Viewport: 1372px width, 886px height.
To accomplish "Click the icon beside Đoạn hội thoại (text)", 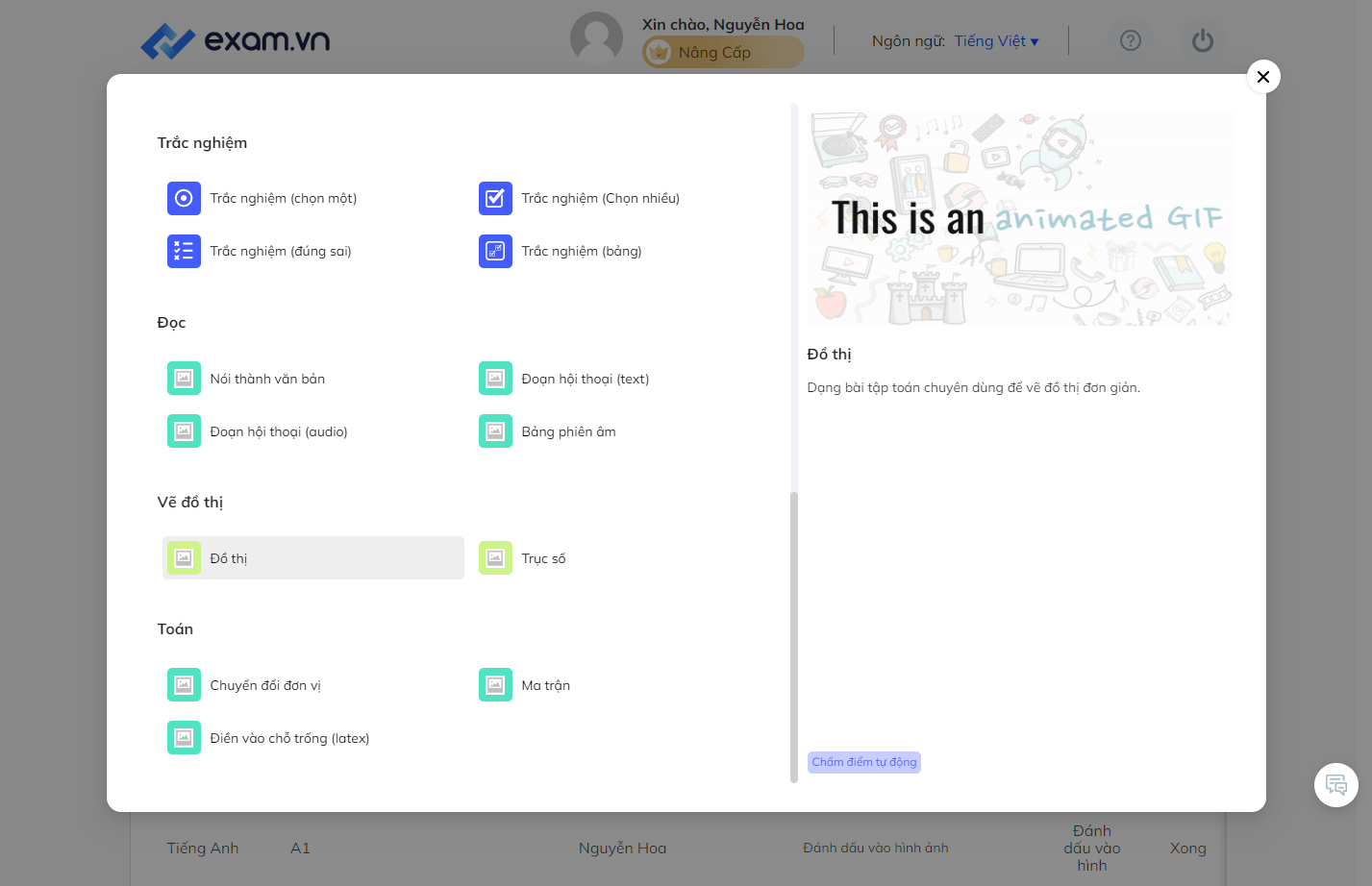I will [495, 379].
